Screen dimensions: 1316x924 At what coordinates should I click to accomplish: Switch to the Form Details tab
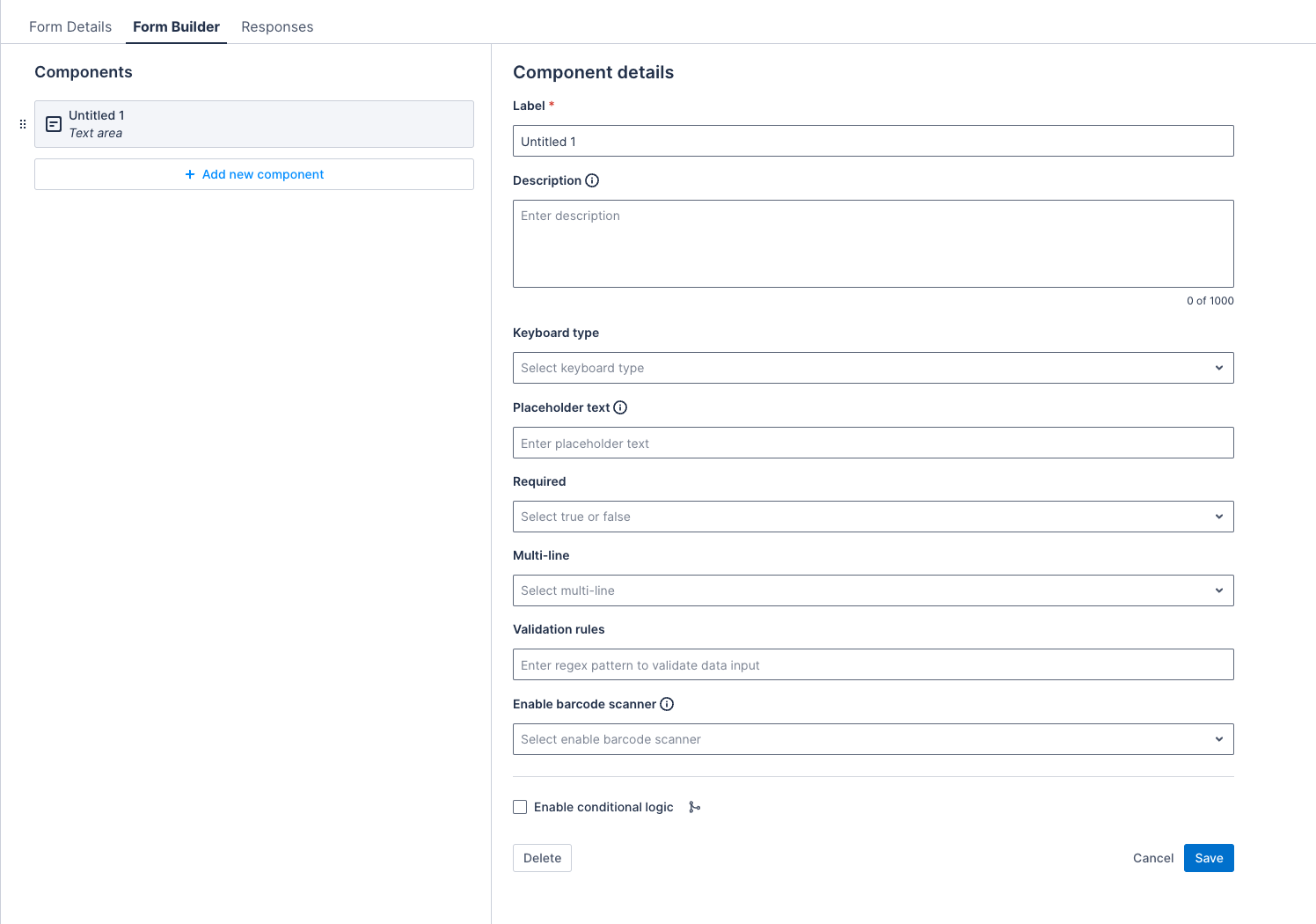(x=70, y=26)
